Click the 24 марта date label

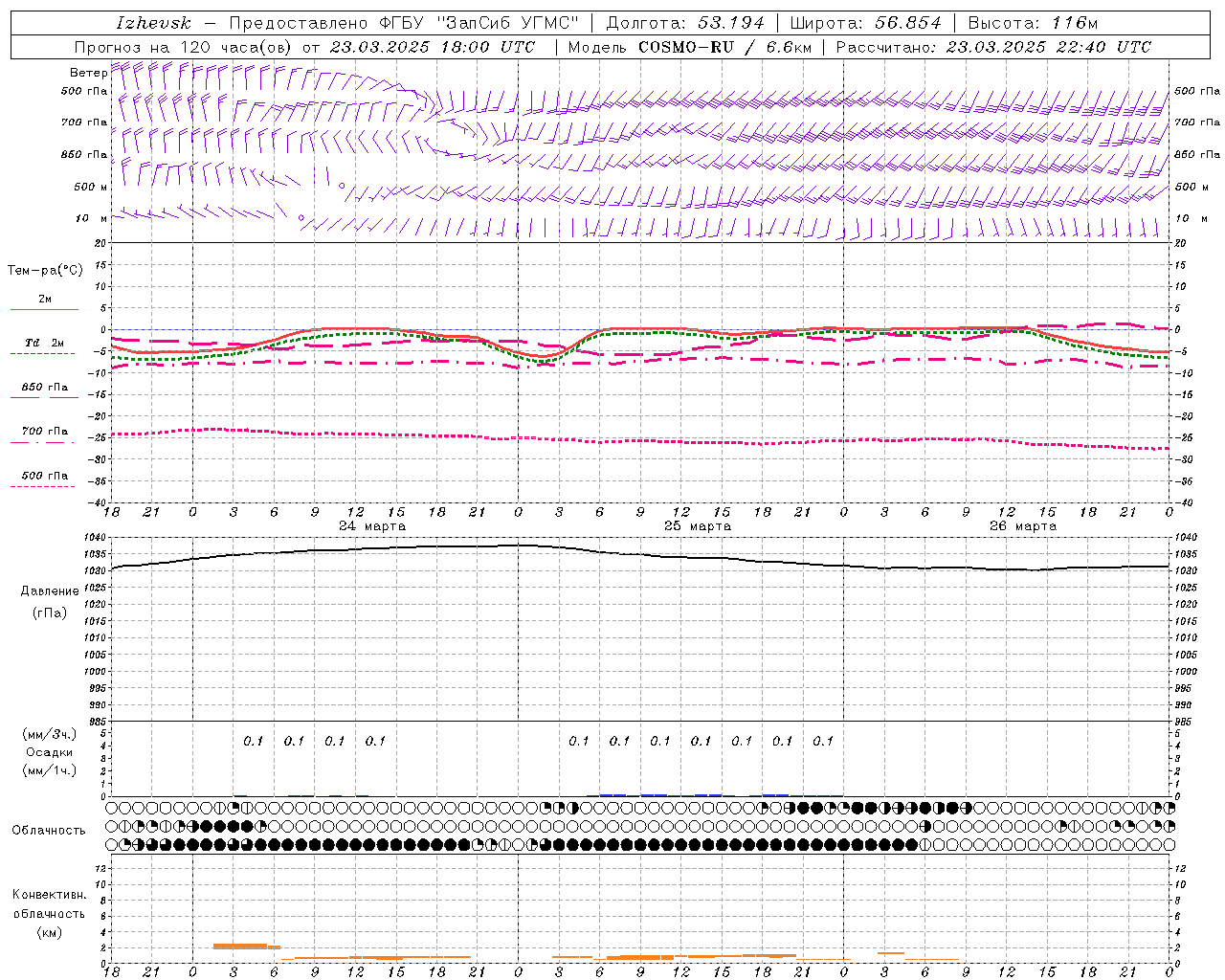coord(372,526)
